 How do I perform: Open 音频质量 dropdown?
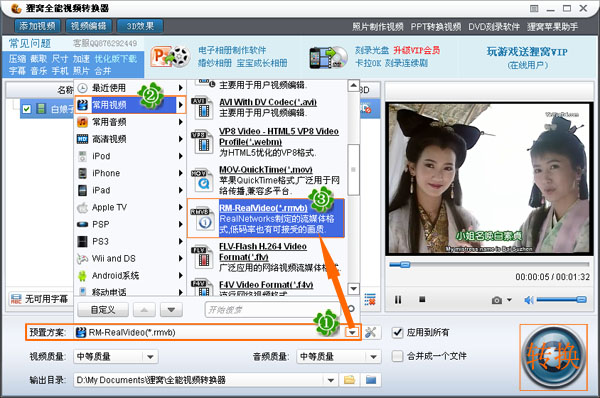pyautogui.click(x=339, y=357)
